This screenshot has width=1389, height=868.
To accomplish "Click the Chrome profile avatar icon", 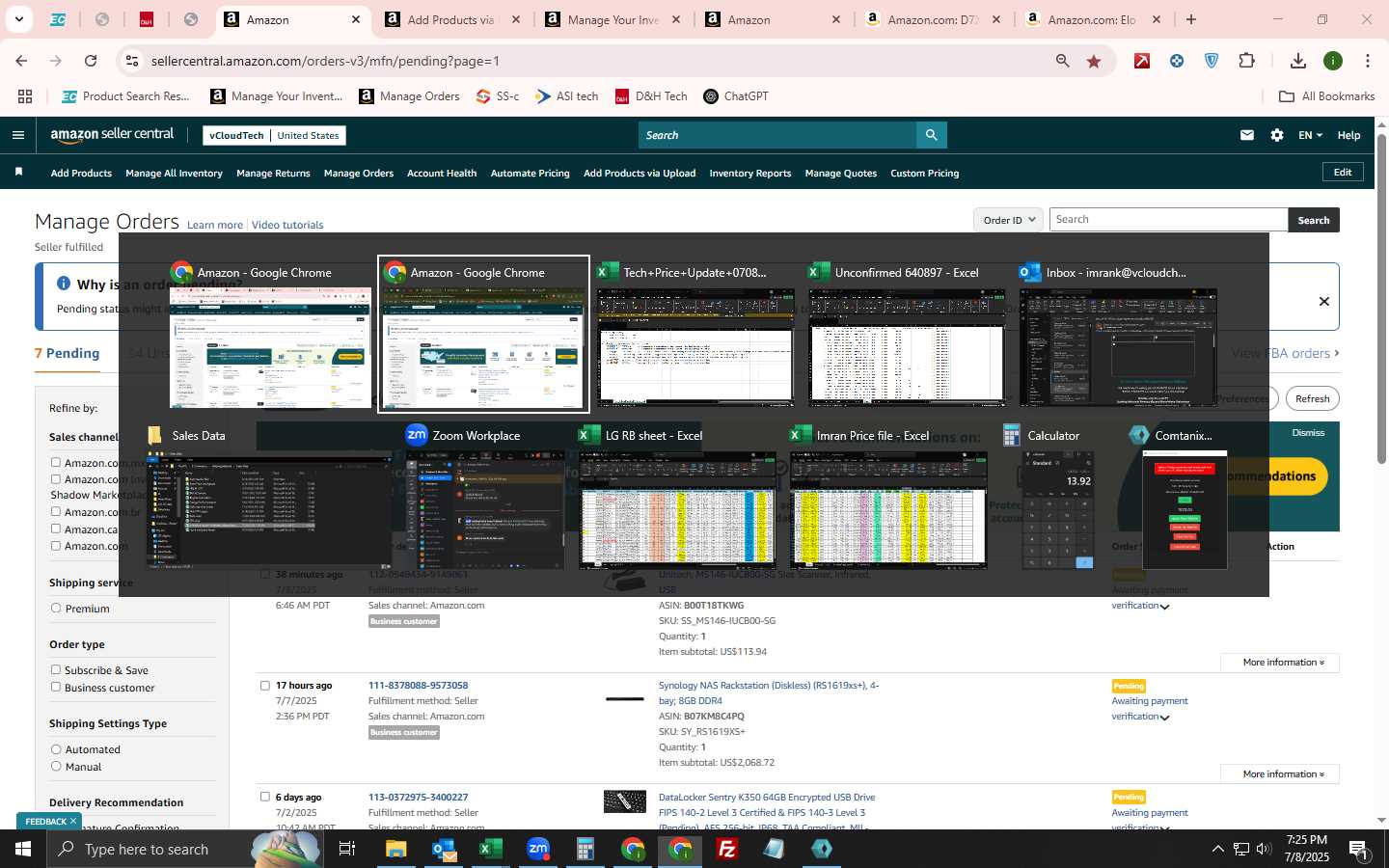I will pos(1333,61).
